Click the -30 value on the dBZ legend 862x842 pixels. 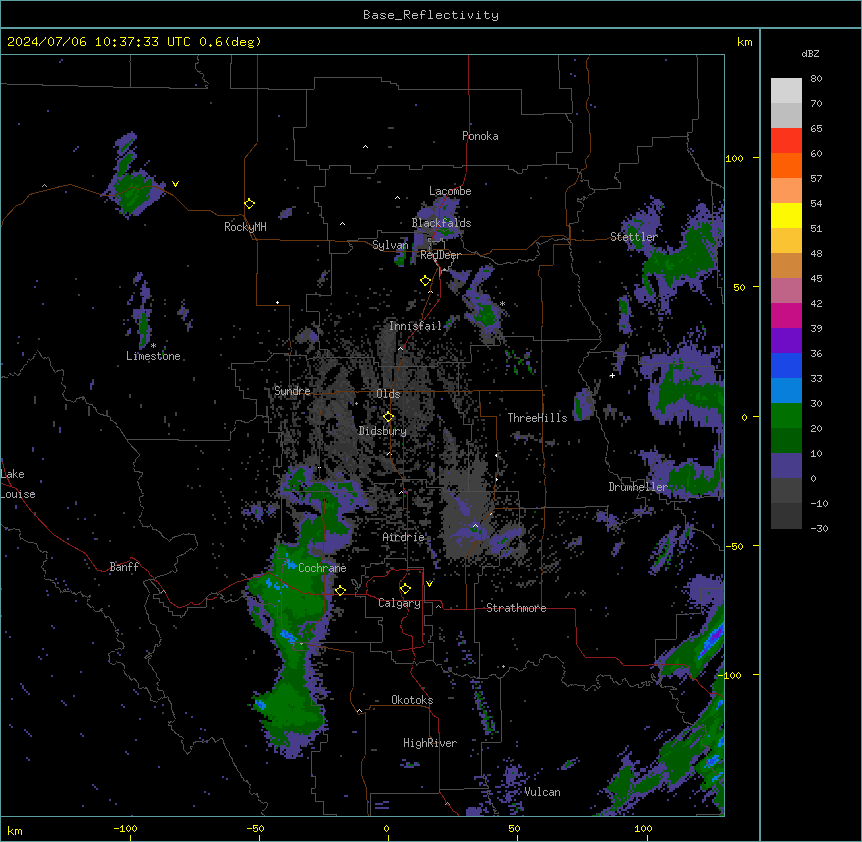[x=819, y=528]
